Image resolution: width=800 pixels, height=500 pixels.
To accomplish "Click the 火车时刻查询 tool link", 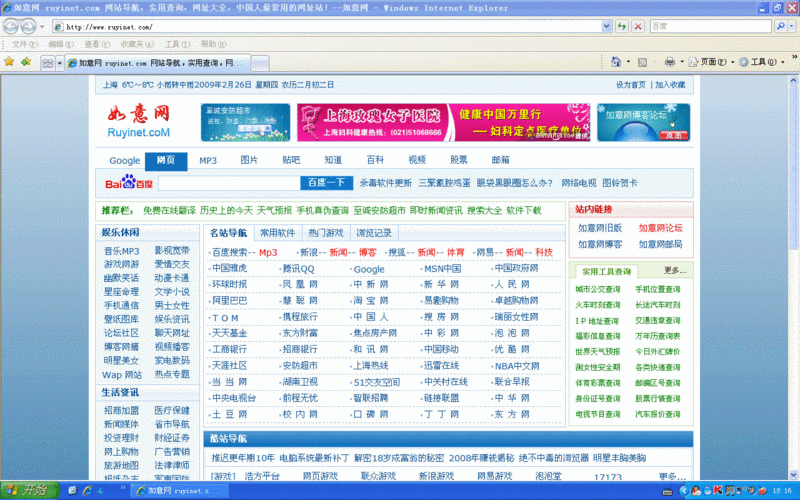I will pos(597,305).
